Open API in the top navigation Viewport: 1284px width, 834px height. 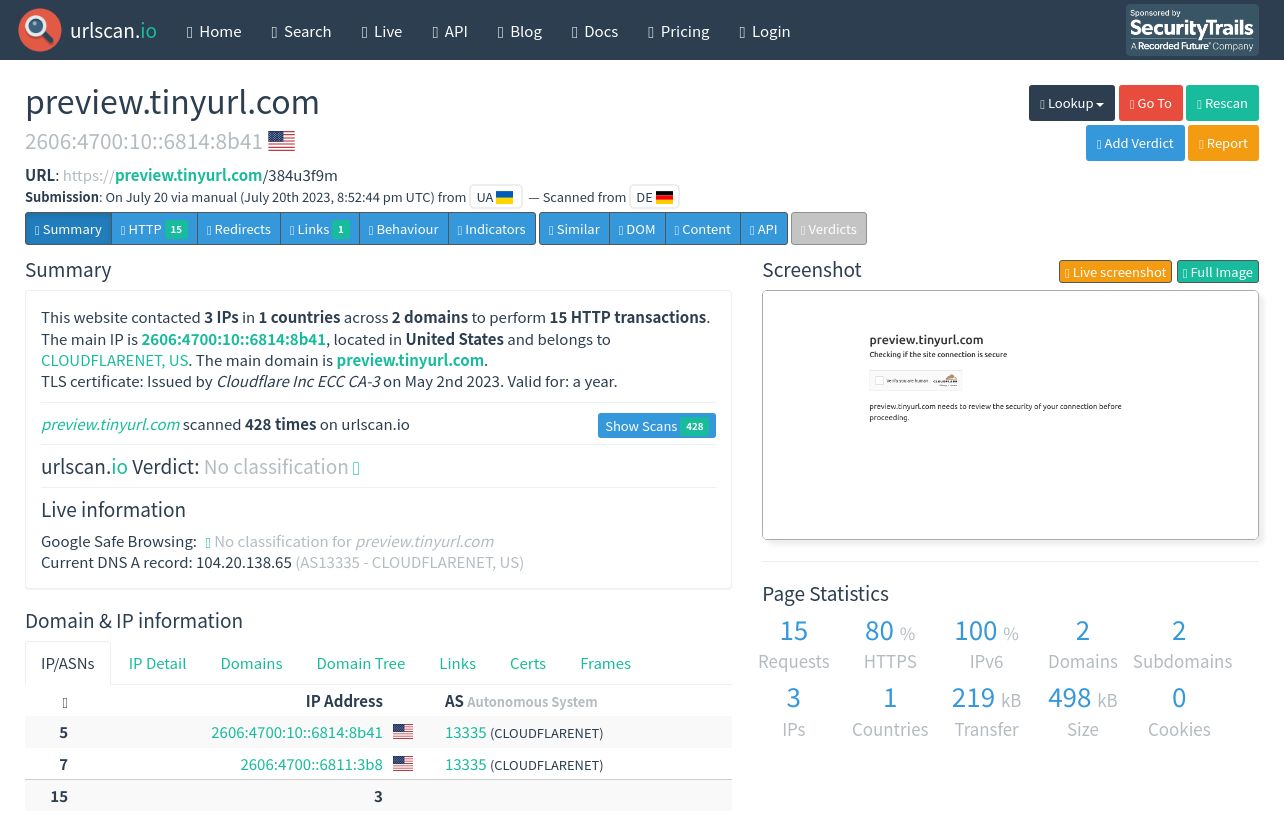[x=450, y=31]
